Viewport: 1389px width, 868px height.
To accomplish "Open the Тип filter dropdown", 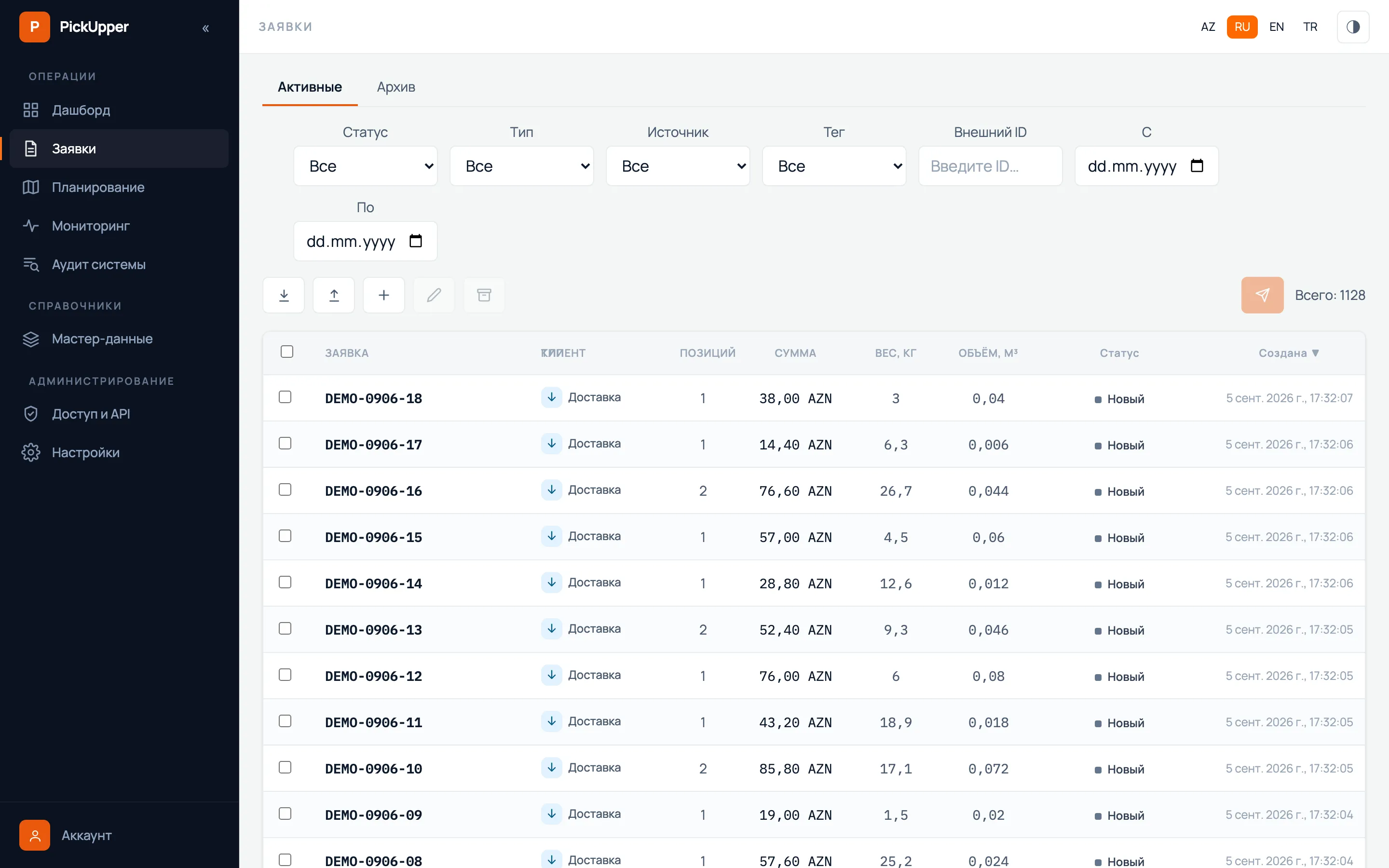I will (522, 166).
